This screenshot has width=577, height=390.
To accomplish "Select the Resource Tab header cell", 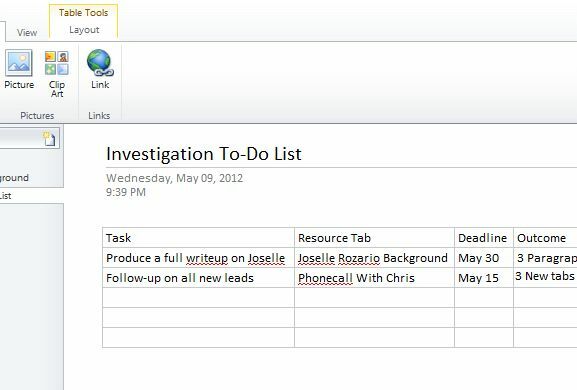I will [374, 238].
